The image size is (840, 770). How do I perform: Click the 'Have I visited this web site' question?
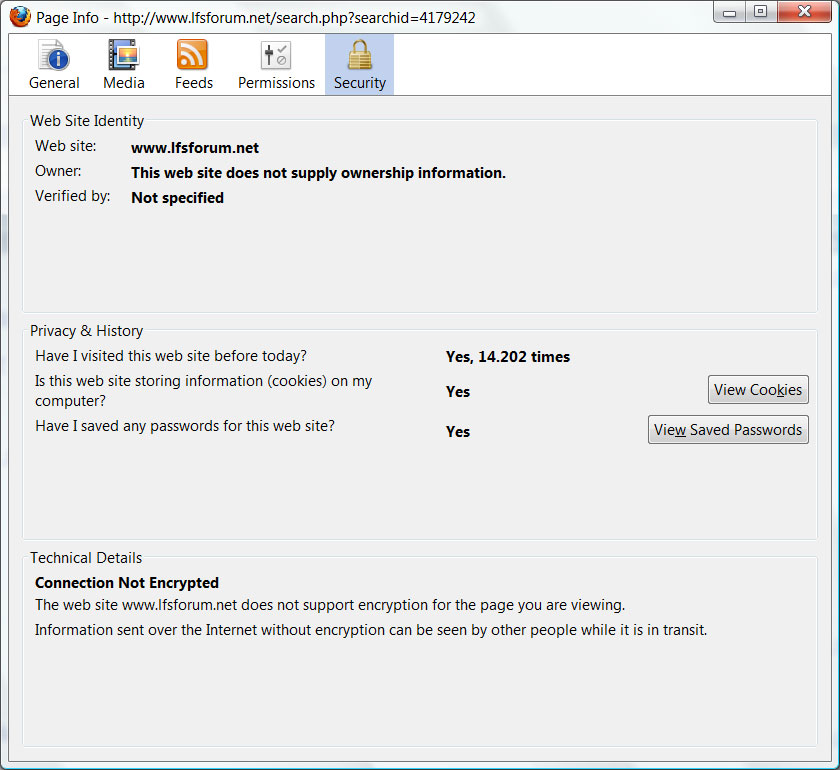[171, 356]
